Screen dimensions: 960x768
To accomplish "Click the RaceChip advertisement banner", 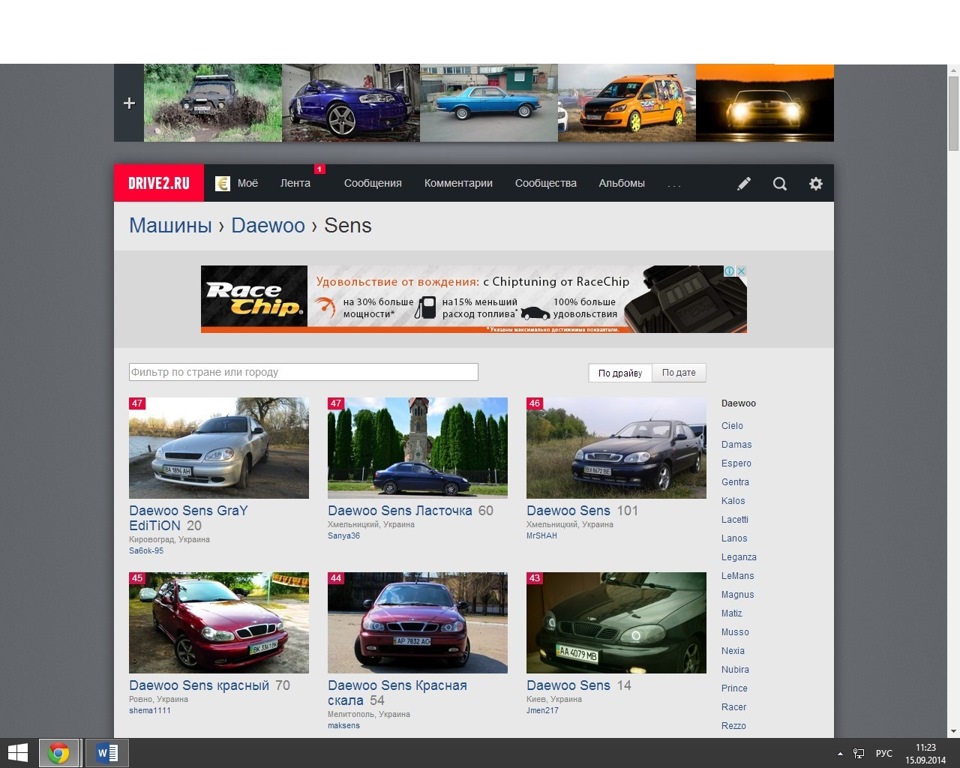I will coord(473,299).
